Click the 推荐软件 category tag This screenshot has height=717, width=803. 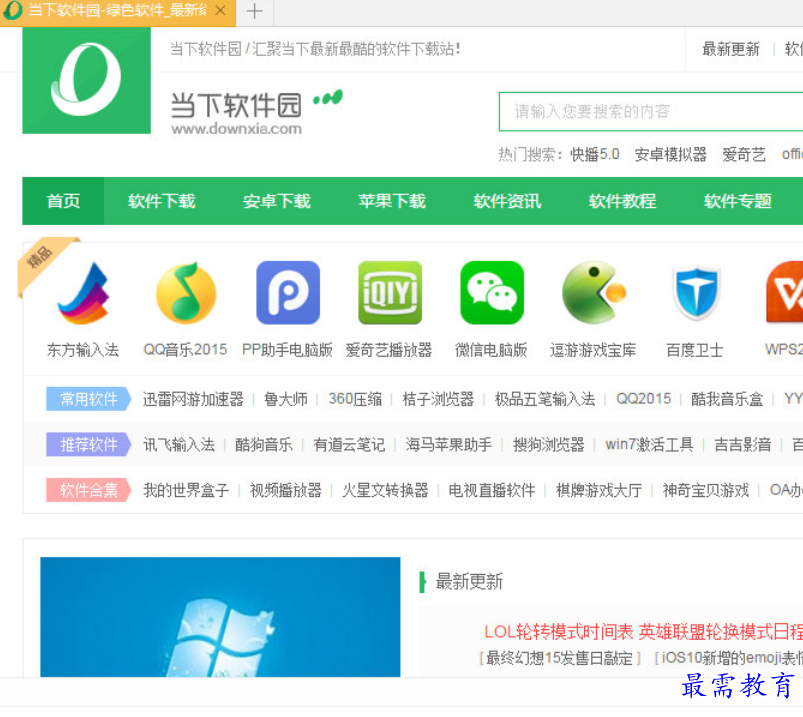point(89,445)
